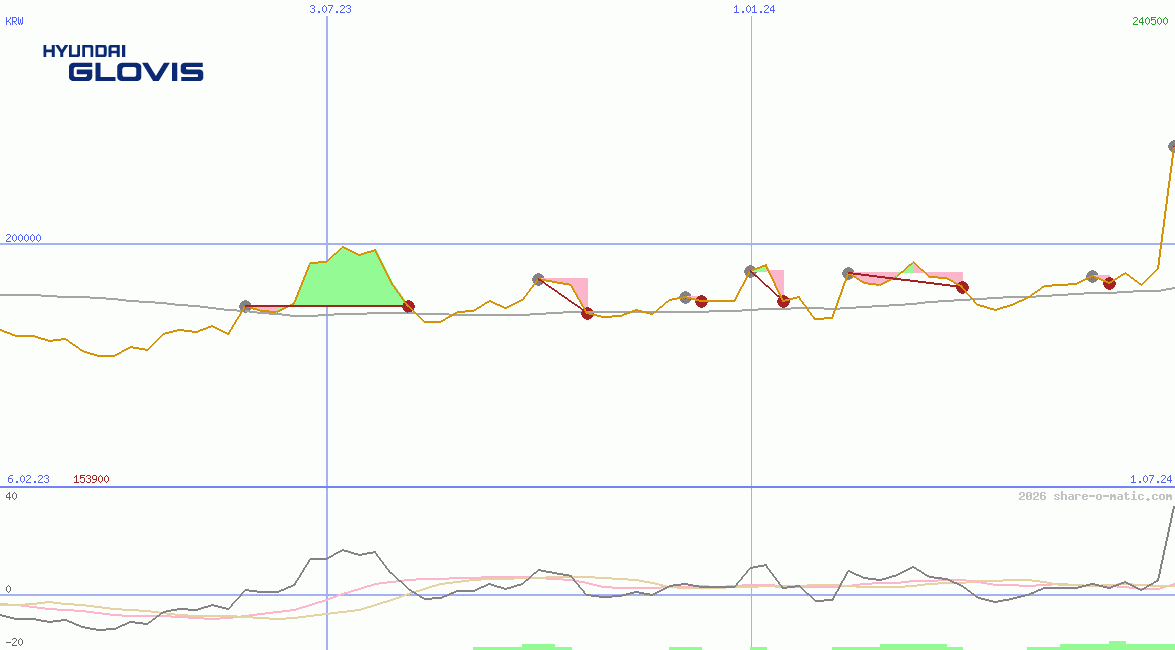This screenshot has height=650, width=1175.
Task: Select the gray buy marker near 3.07.23
Action: point(243,306)
